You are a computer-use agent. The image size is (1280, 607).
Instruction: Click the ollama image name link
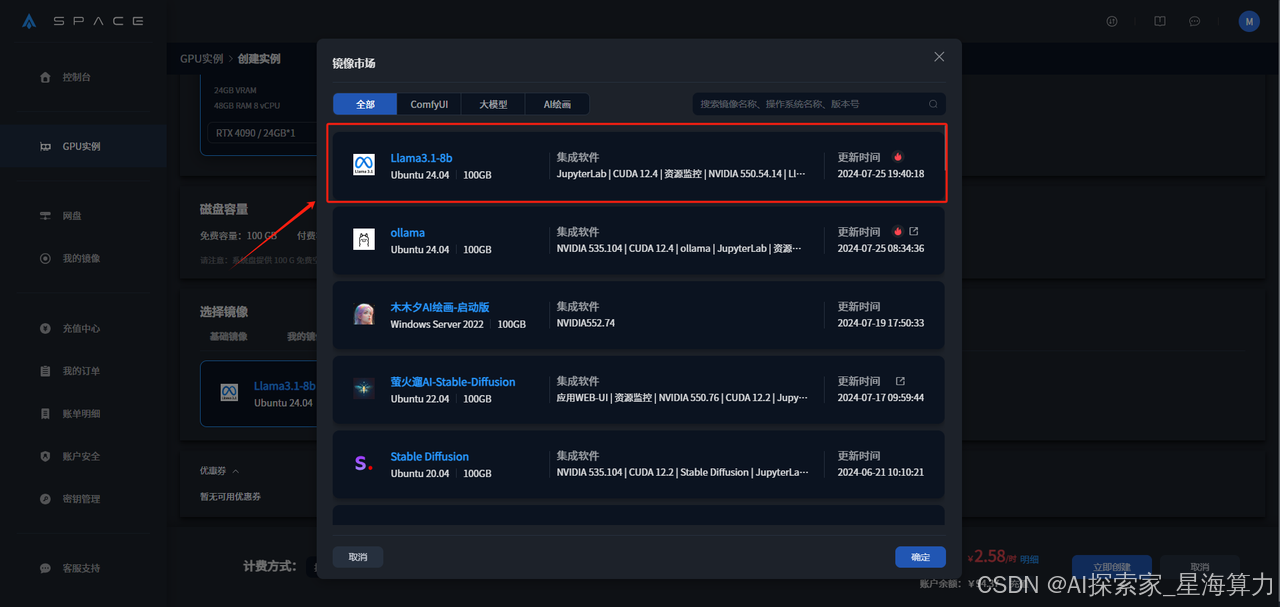tap(407, 233)
